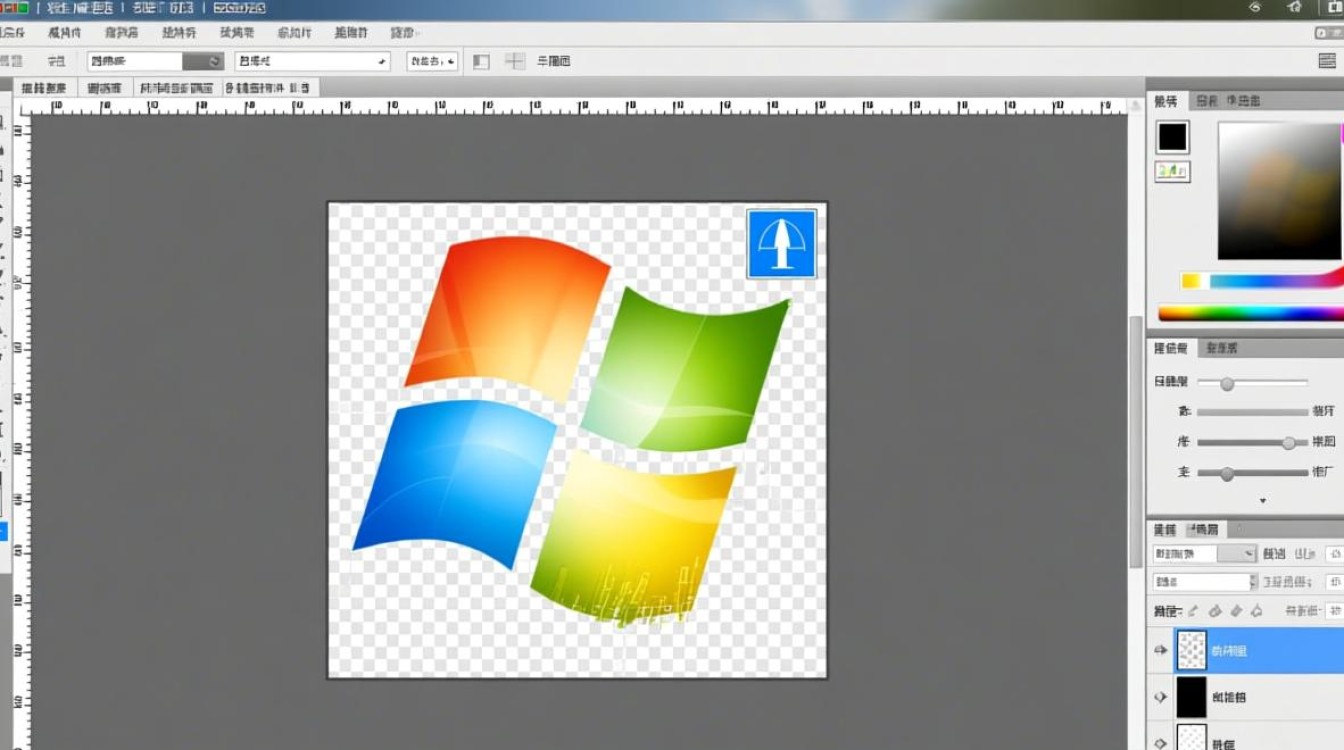Click the foreground color swatch in the Color panel
The width and height of the screenshot is (1344, 750).
[1171, 137]
